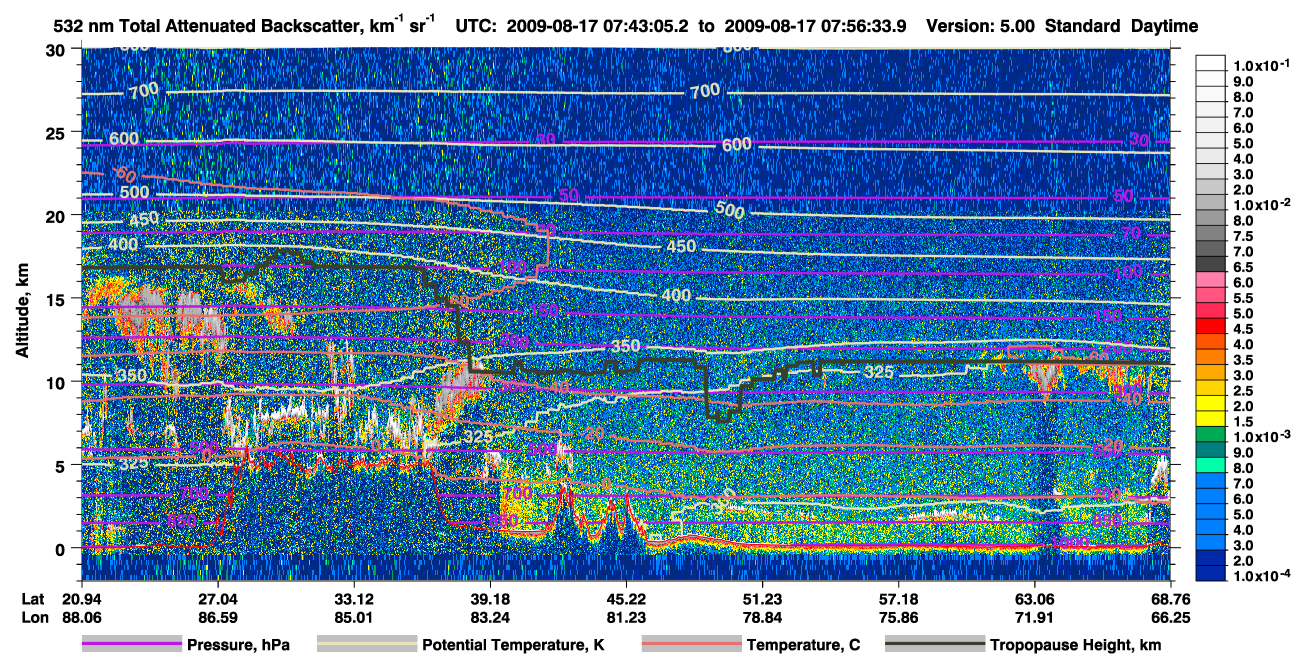This screenshot has width=1300, height=667.
Task: Click the word 'Standard' in the header
Action: [x=1084, y=25]
